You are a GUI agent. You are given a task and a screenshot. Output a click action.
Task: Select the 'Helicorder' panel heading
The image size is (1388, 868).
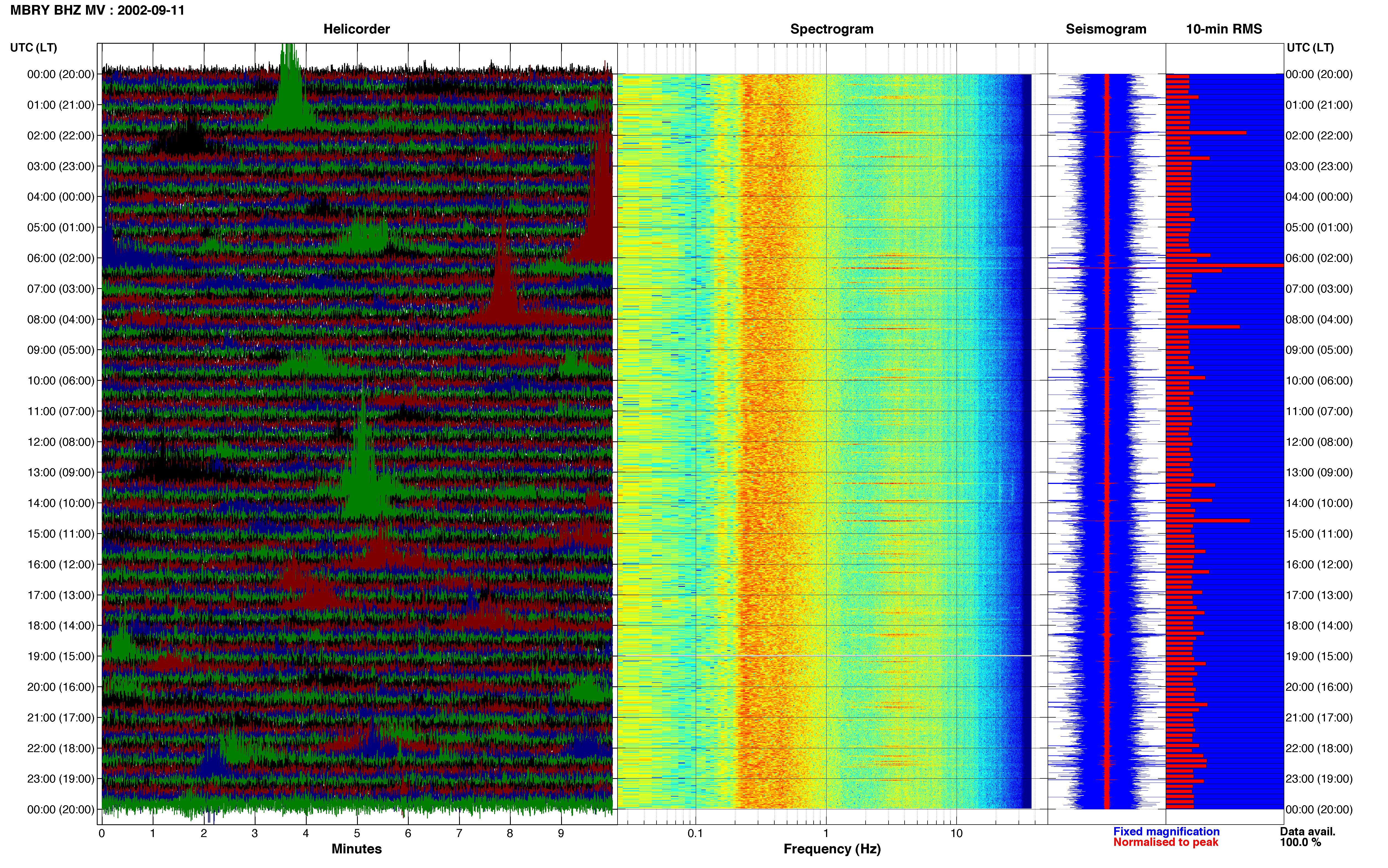click(x=356, y=29)
